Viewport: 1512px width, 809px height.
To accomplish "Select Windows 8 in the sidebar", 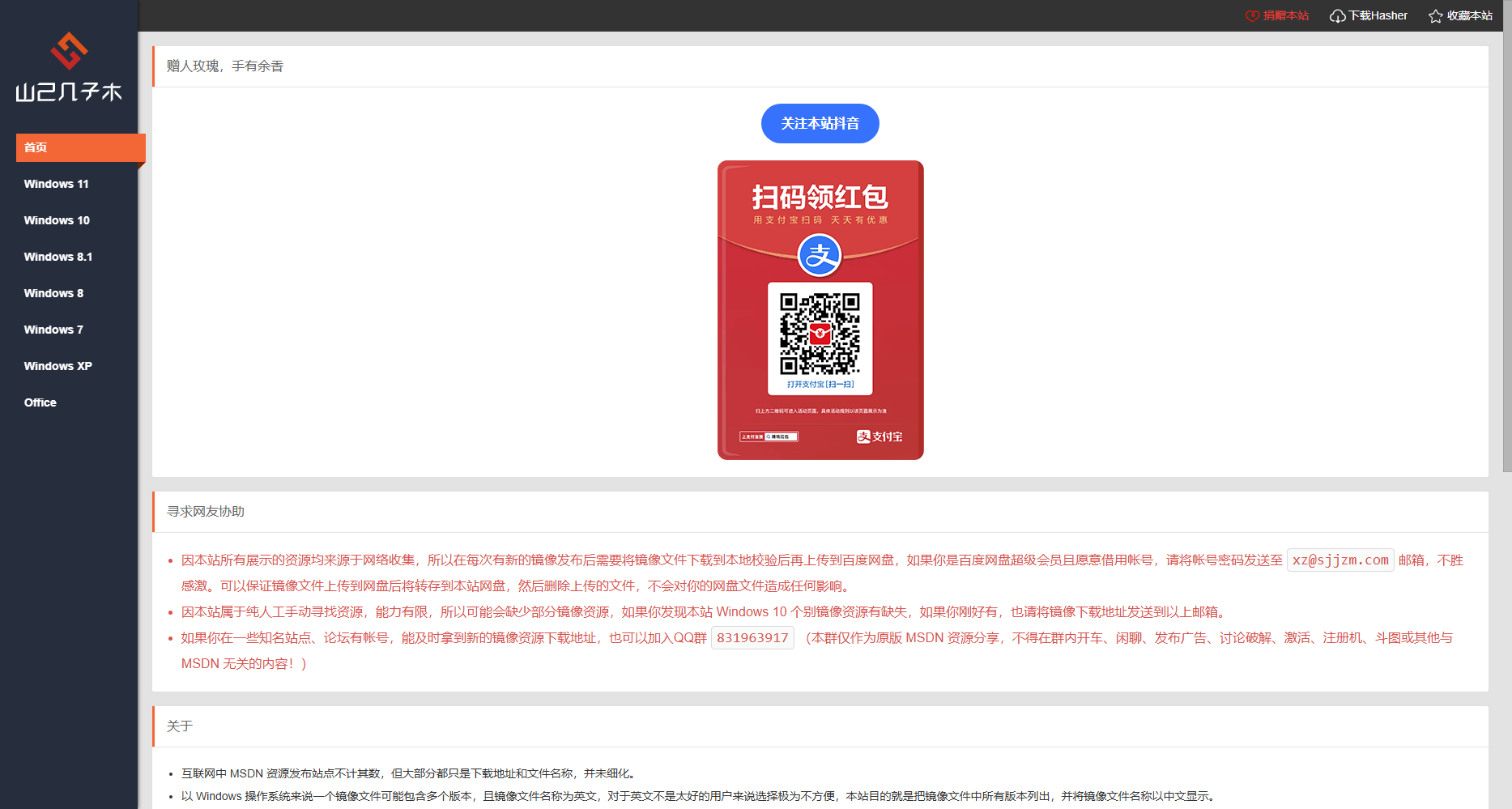I will pyautogui.click(x=53, y=293).
